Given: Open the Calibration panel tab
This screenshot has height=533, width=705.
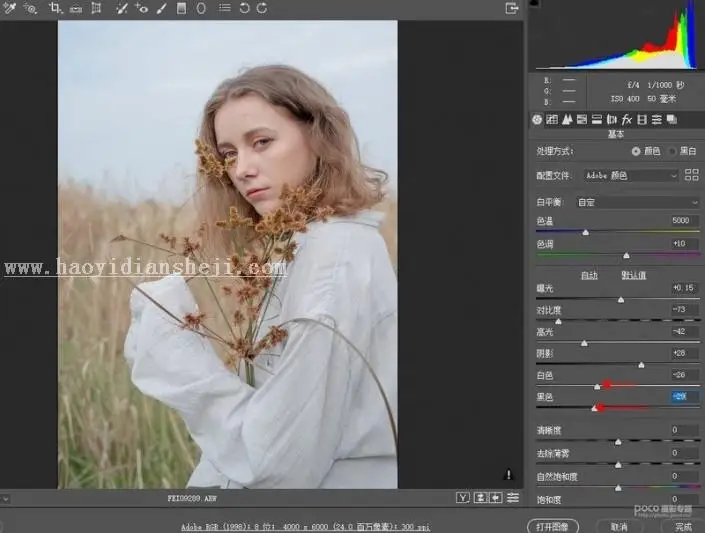Looking at the screenshot, I should tap(642, 119).
